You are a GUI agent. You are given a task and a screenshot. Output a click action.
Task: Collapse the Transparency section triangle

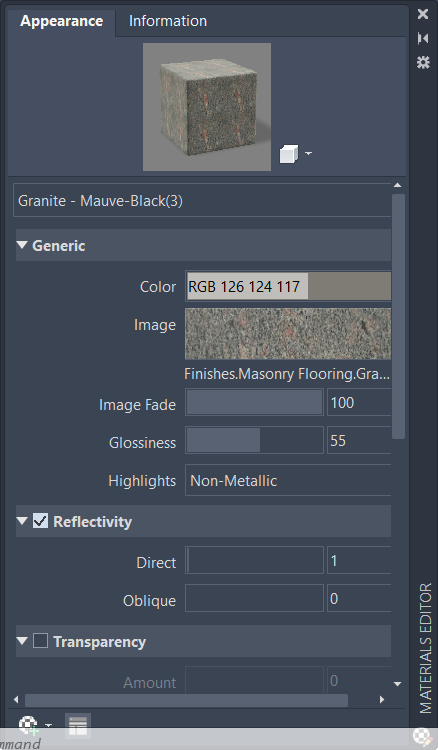coord(22,641)
